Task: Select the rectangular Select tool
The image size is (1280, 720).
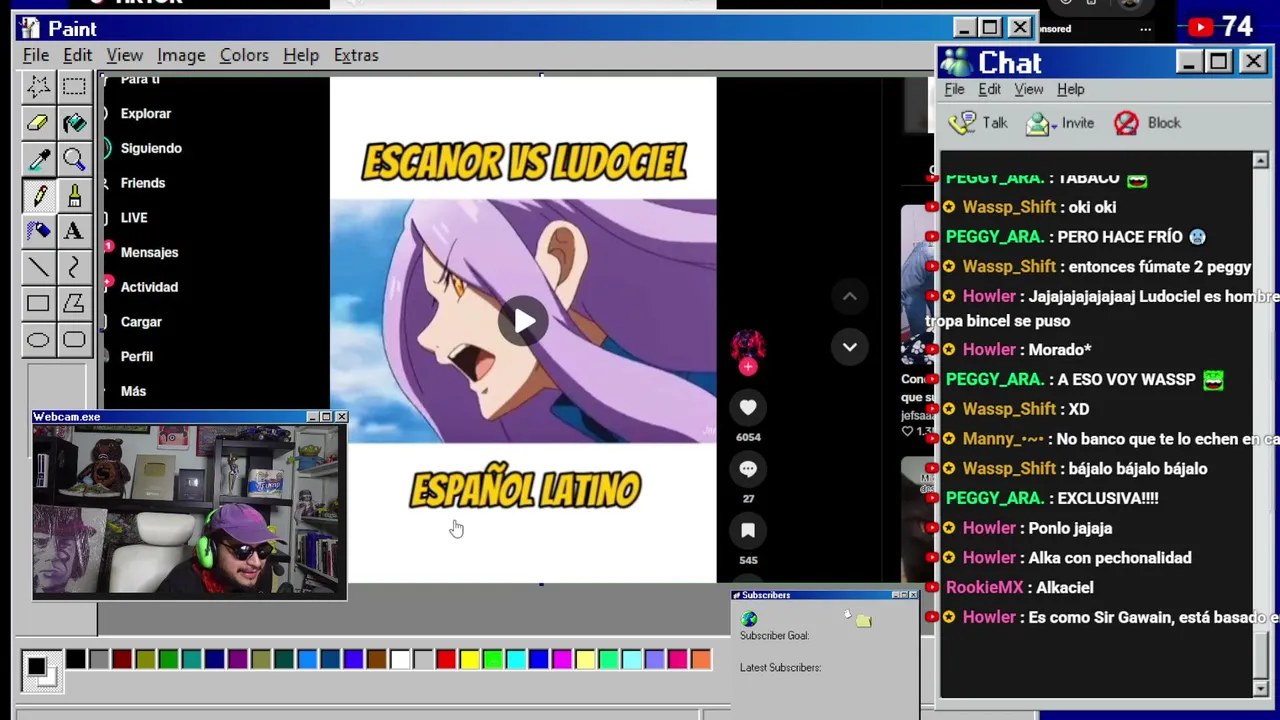Action: click(74, 87)
